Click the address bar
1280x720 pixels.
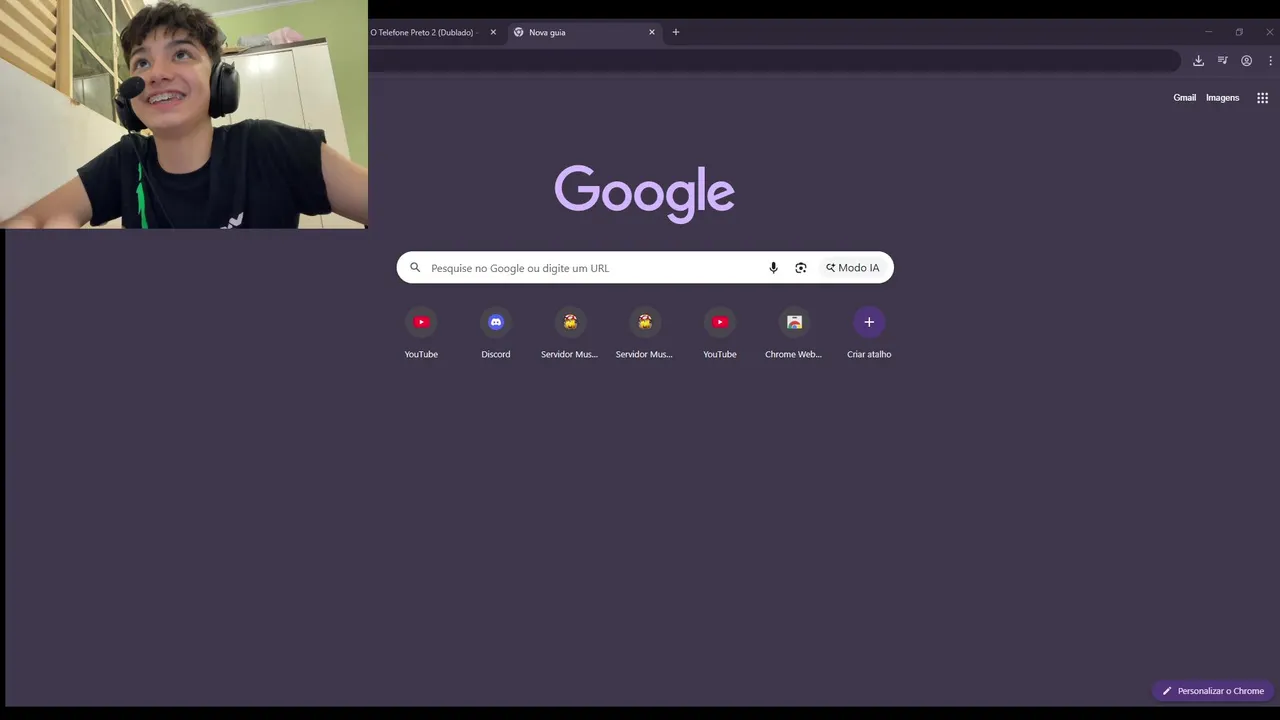click(x=774, y=61)
